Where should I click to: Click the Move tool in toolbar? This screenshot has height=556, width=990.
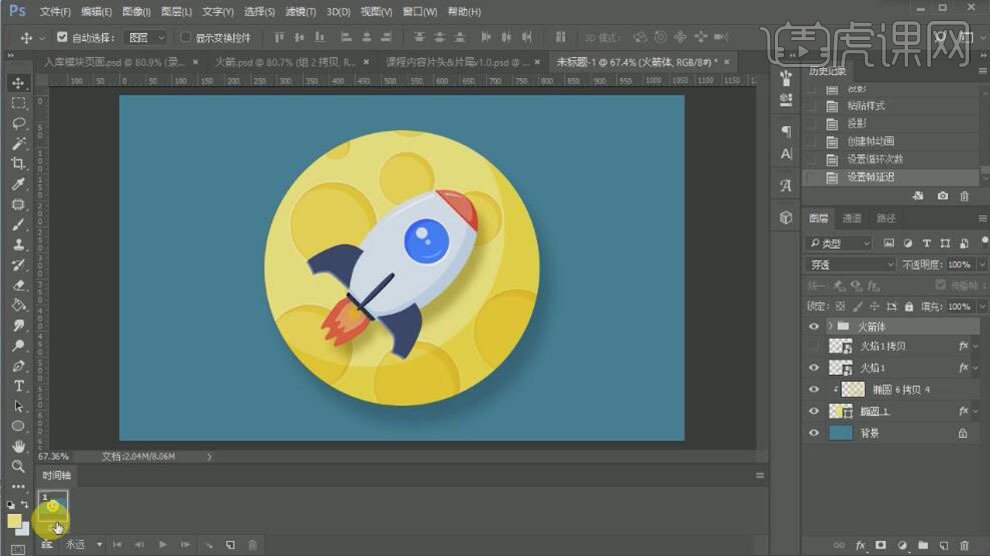tap(18, 83)
